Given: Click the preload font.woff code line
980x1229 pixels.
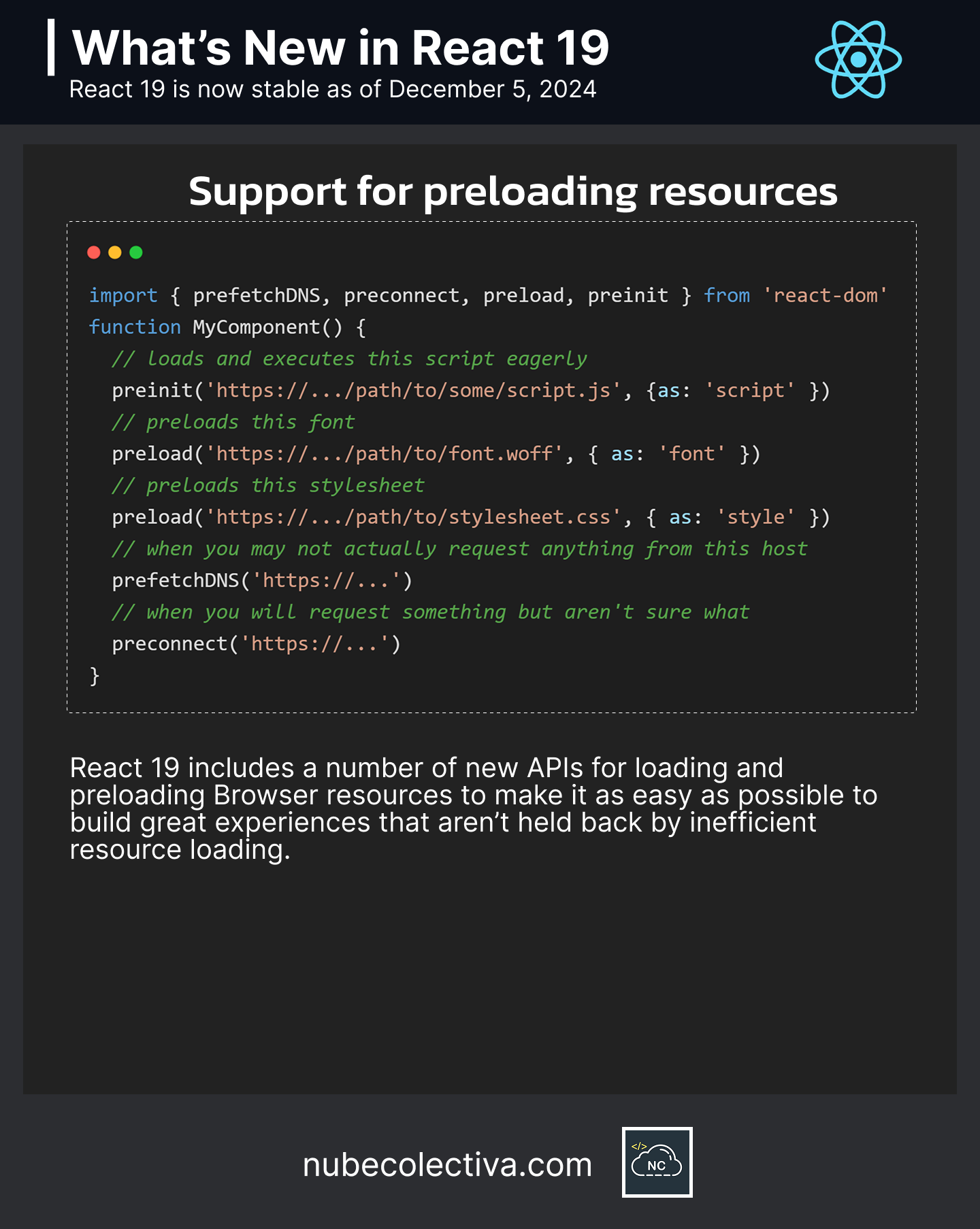Looking at the screenshot, I should (436, 454).
